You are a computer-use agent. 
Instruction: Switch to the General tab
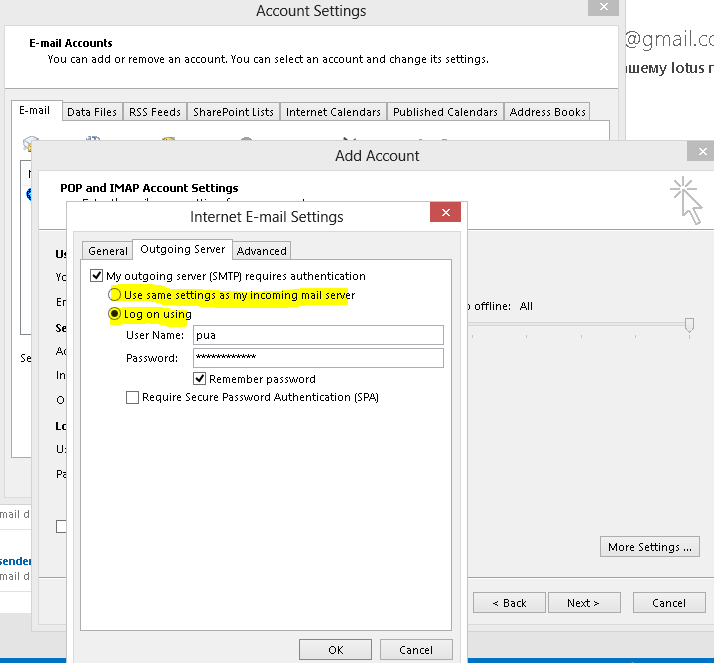[x=107, y=251]
